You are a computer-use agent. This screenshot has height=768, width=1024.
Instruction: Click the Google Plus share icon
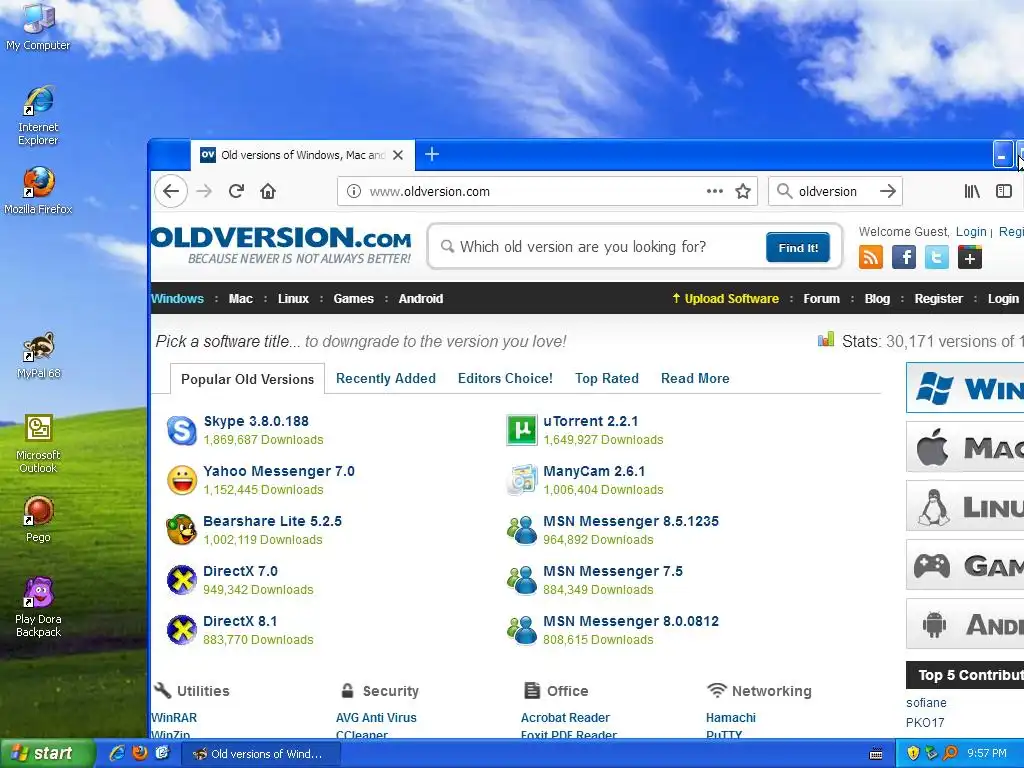coord(970,257)
